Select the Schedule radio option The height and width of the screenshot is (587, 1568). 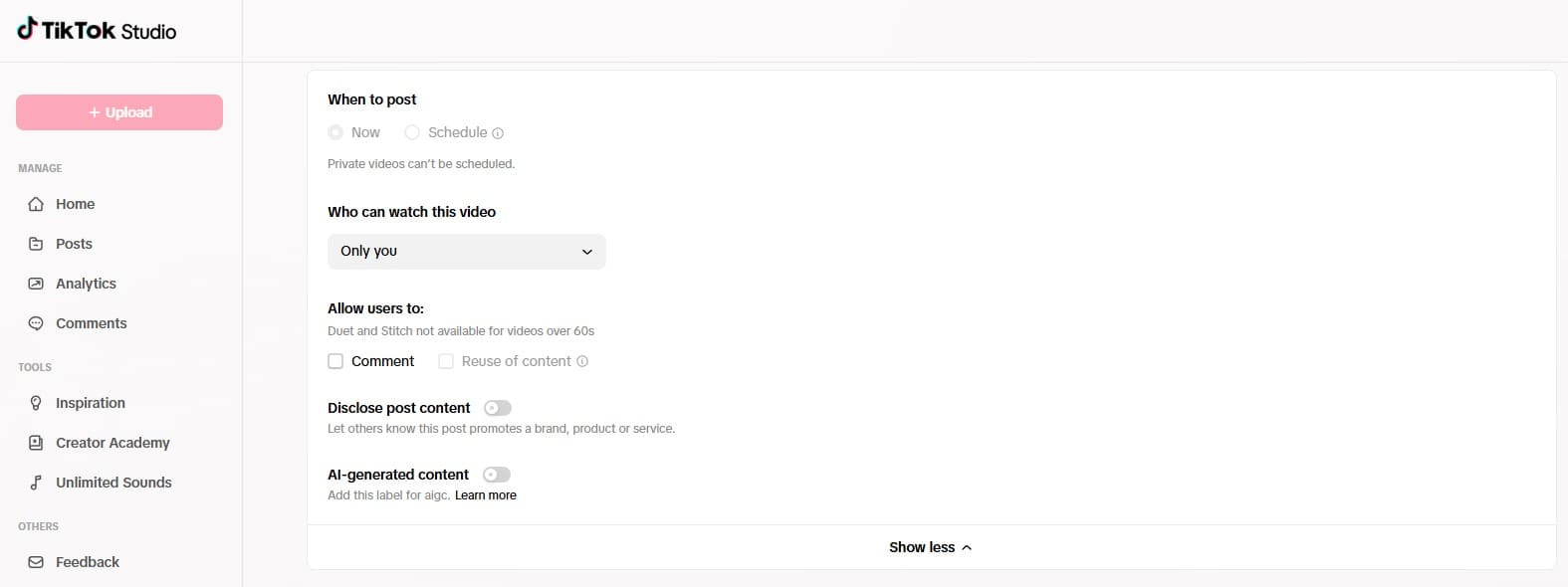412,132
